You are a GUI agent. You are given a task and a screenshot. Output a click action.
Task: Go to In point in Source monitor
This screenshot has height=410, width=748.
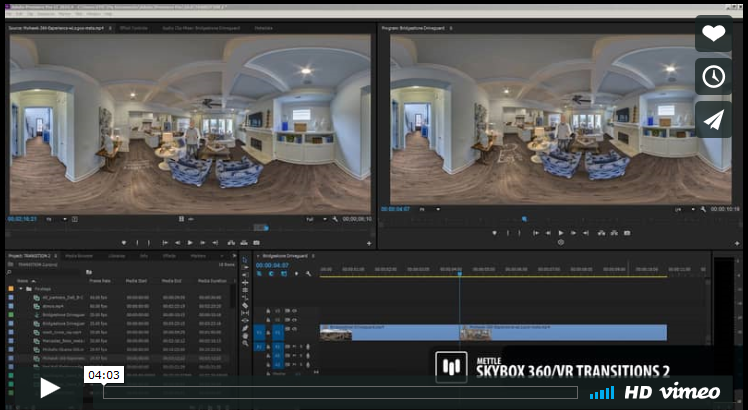tap(165, 243)
